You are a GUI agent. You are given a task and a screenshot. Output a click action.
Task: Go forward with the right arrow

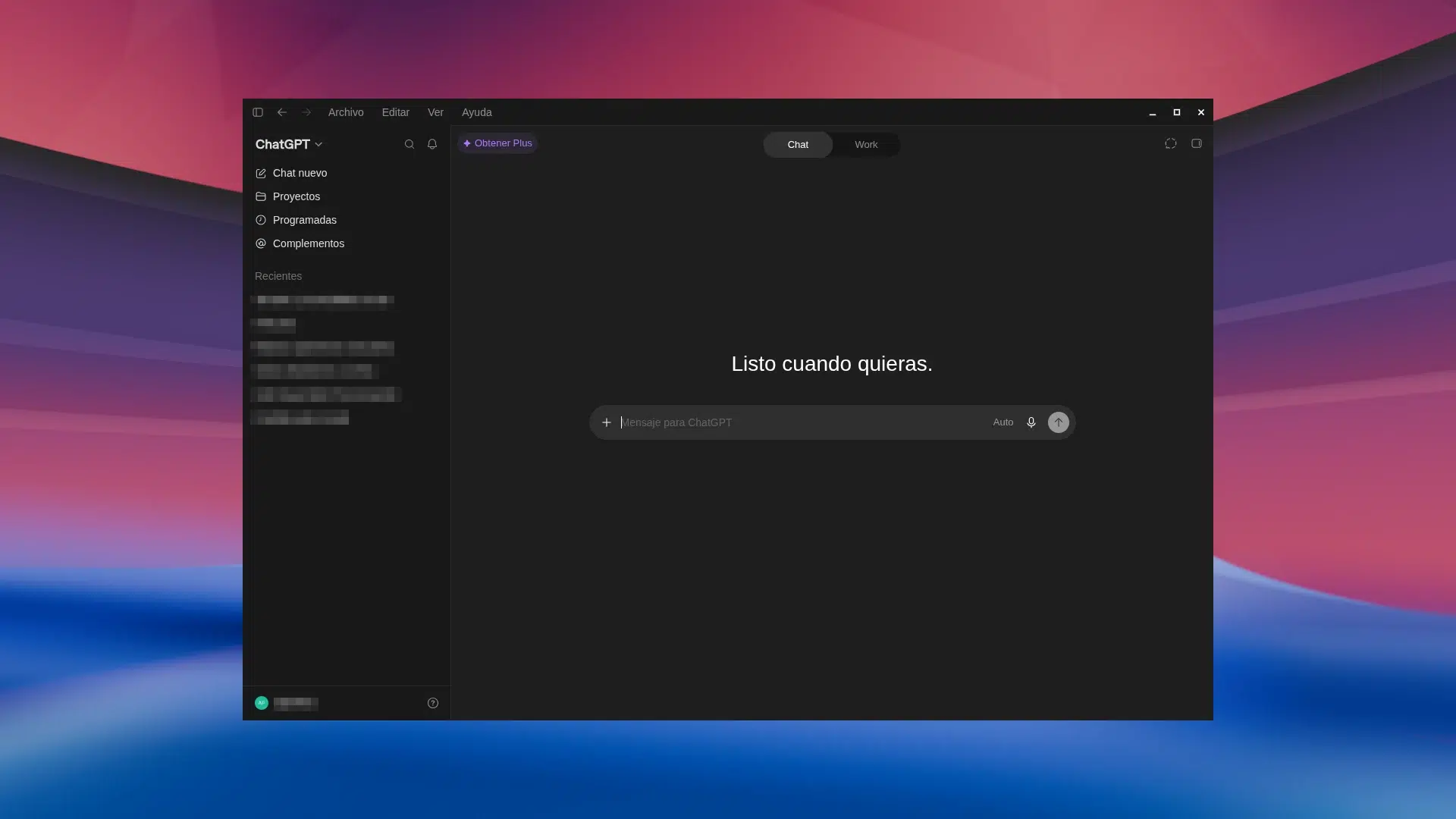coord(306,112)
